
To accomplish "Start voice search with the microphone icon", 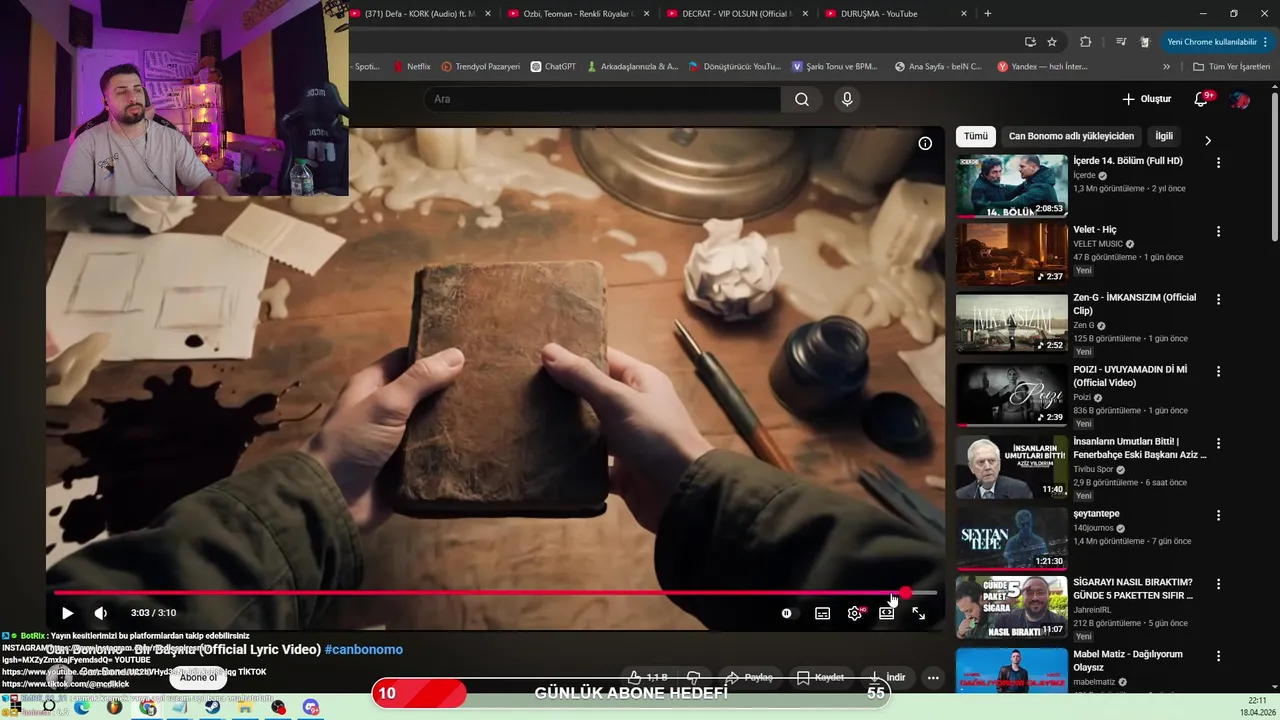I will (x=847, y=99).
